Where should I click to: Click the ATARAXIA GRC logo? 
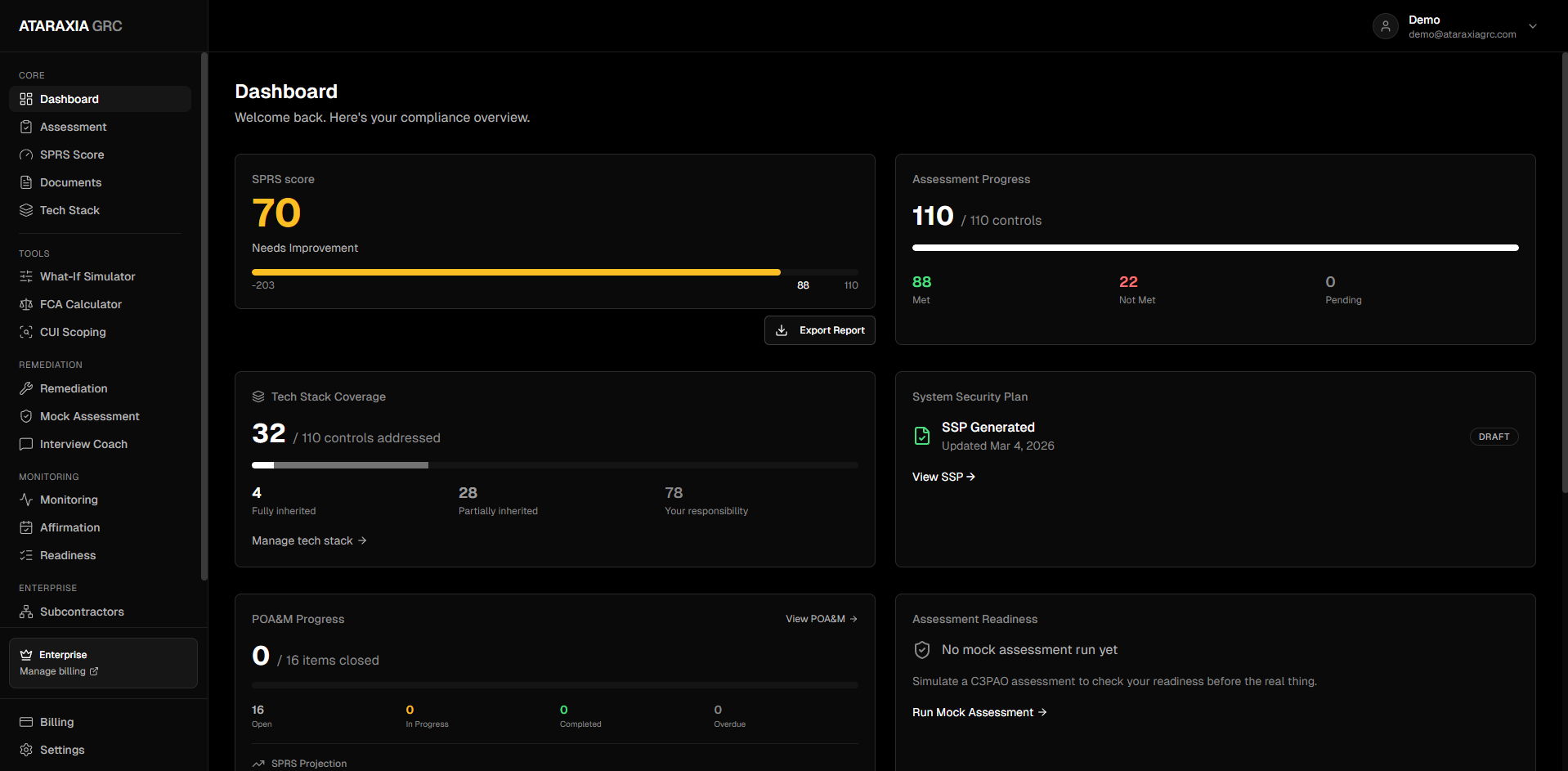70,26
